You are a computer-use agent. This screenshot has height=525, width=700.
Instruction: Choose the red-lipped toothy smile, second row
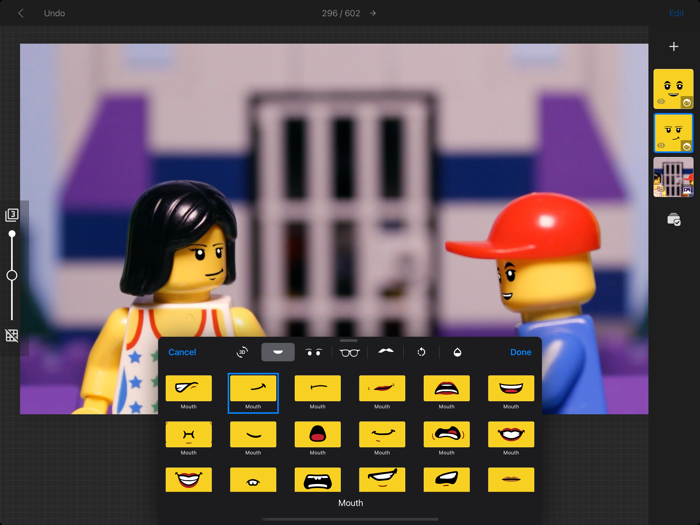[511, 434]
